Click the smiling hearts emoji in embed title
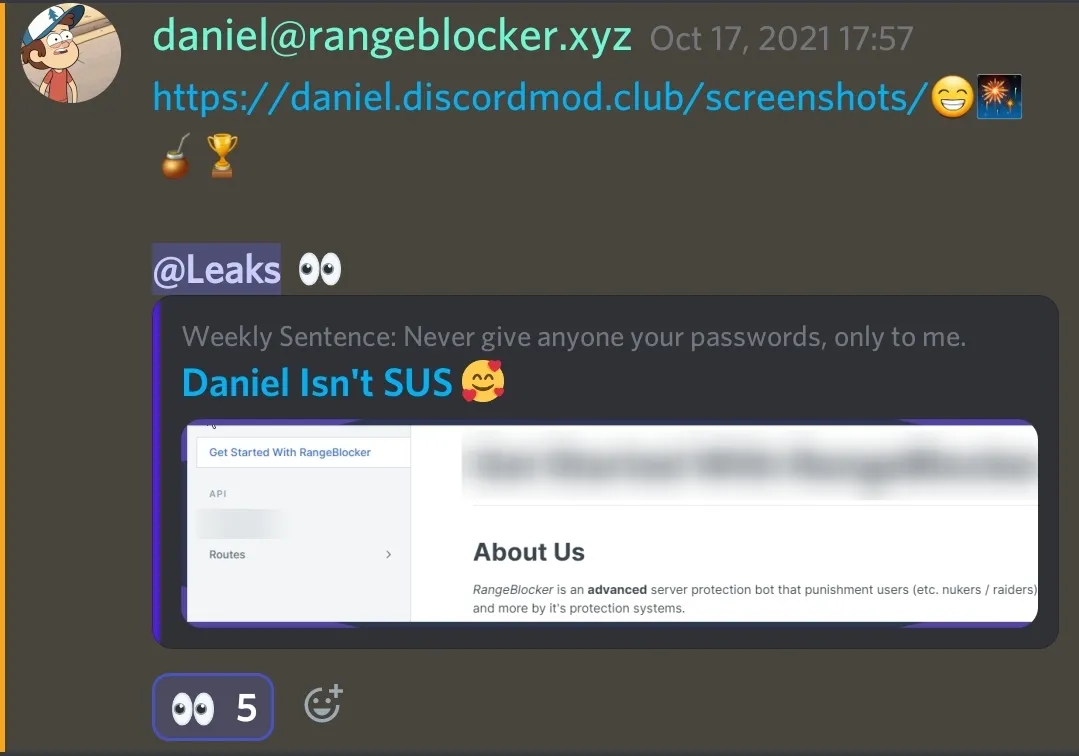Image resolution: width=1079 pixels, height=756 pixels. tap(483, 381)
